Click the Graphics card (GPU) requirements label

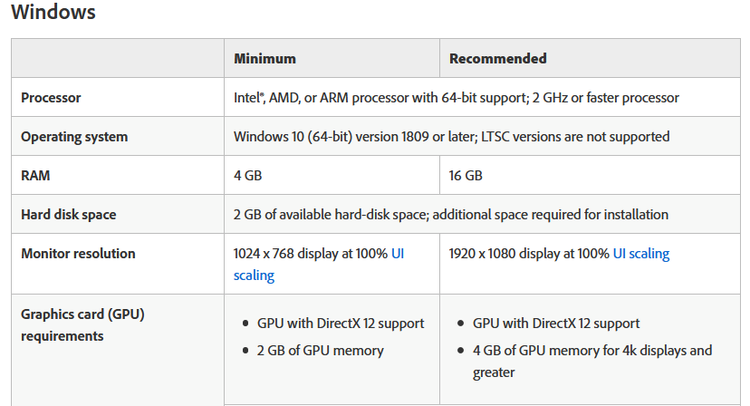(83, 324)
